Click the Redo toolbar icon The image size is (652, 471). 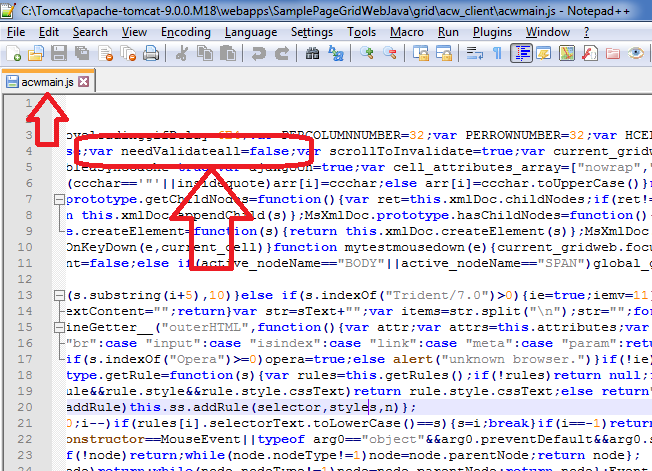tap(281, 53)
